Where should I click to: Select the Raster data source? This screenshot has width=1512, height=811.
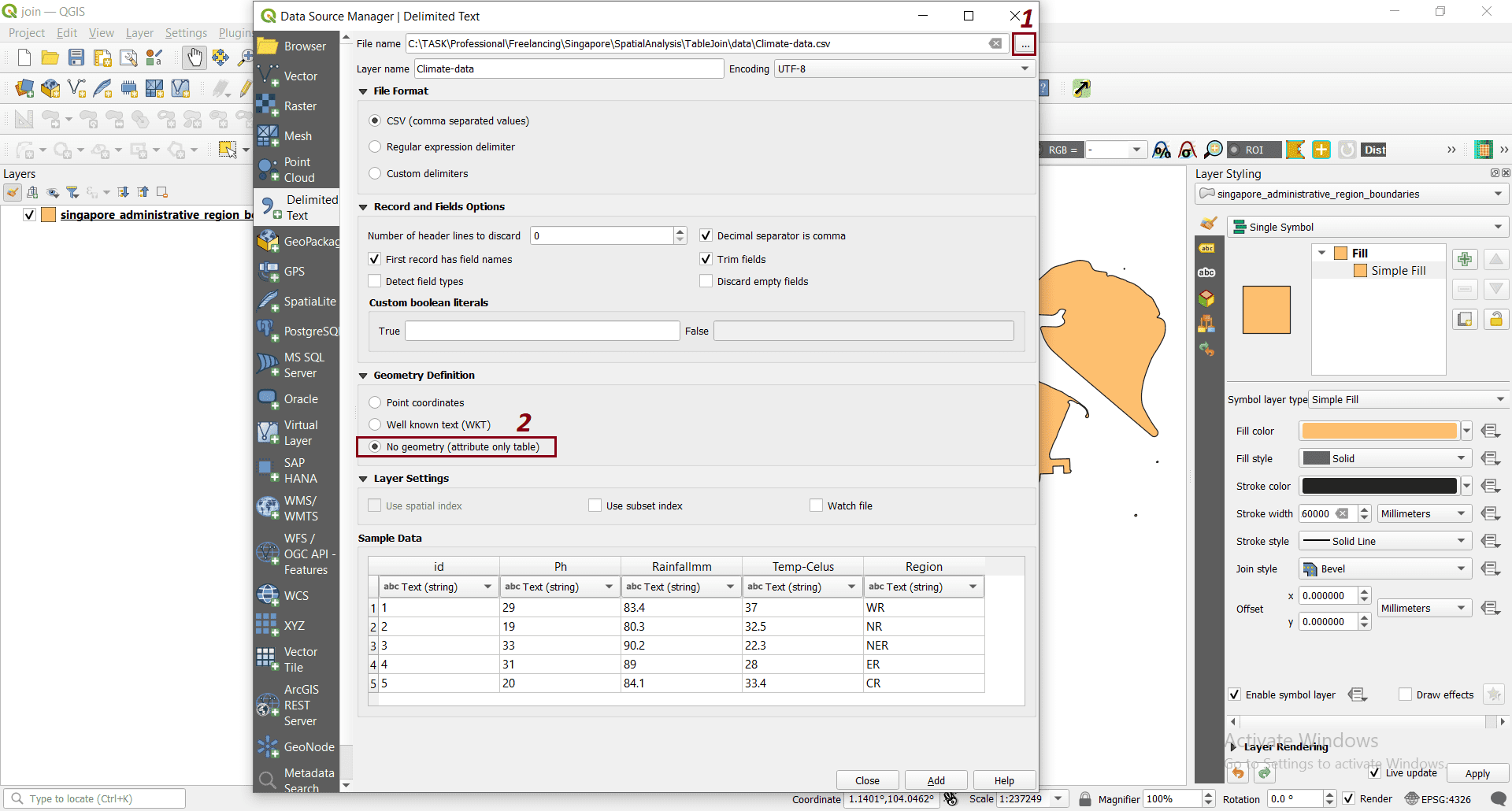point(295,106)
